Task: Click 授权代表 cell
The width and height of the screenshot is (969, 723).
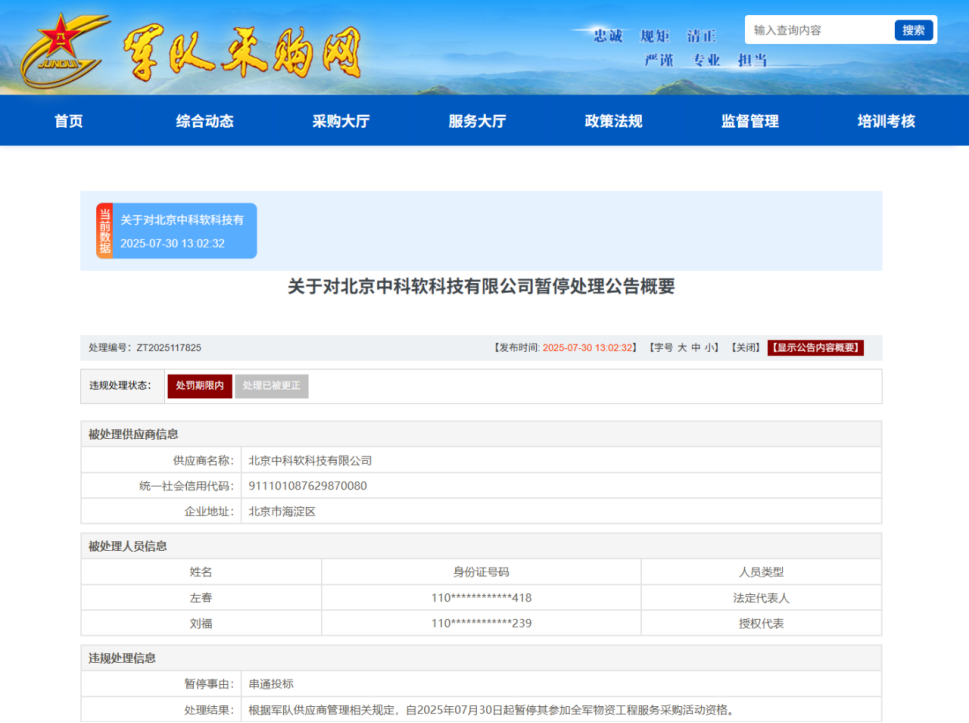Action: tap(761, 624)
